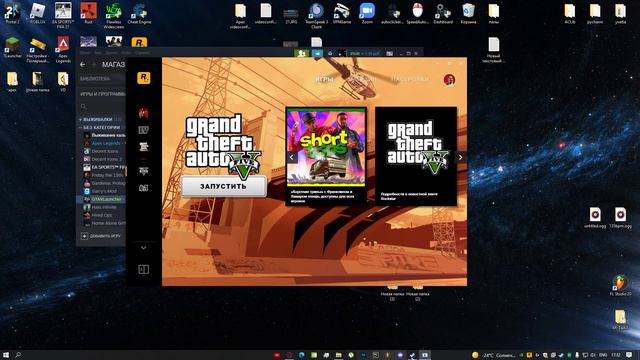Select the red game icon in launcher sidebar
The width and height of the screenshot is (640, 360).
pos(143,113)
